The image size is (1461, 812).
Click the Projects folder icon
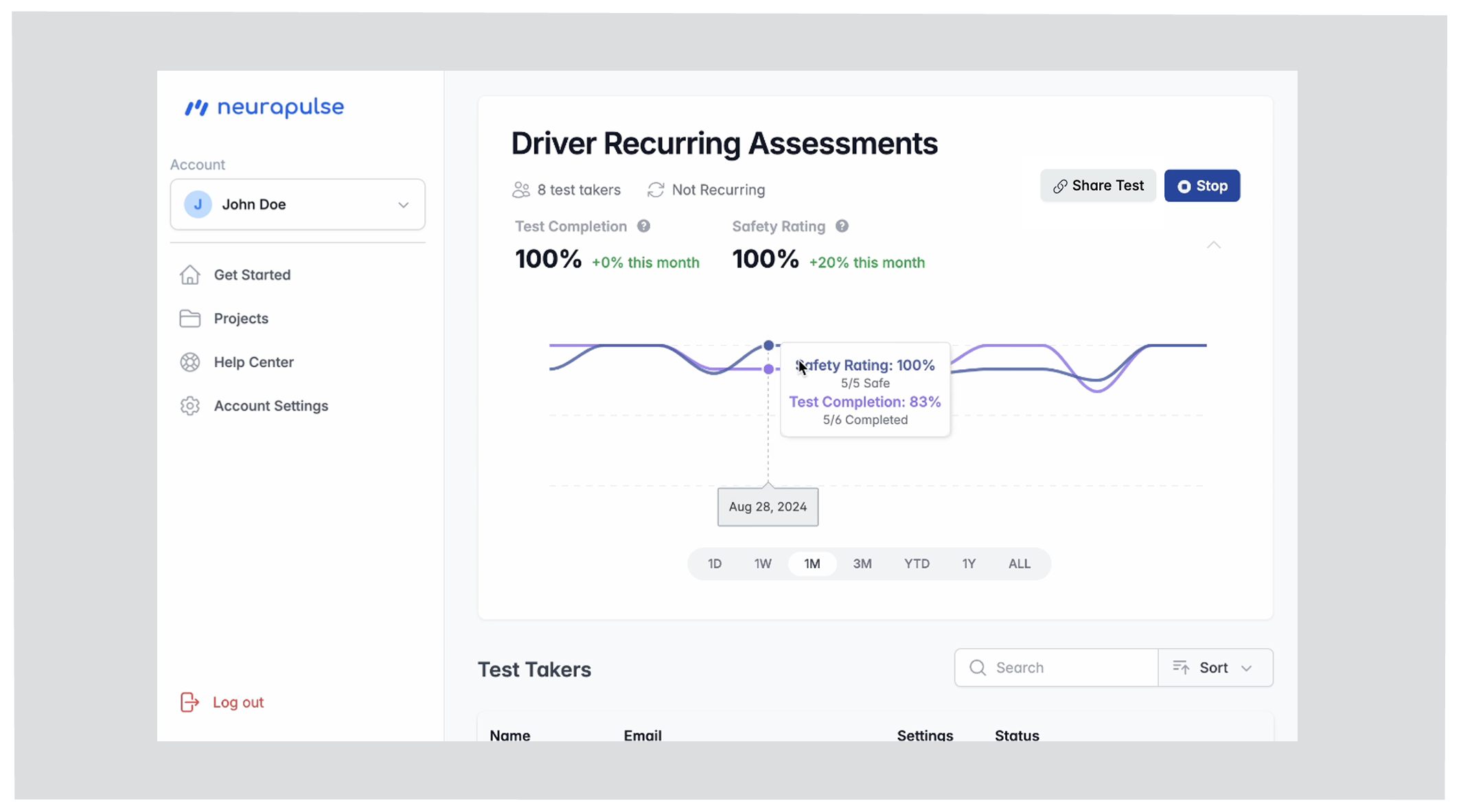(190, 318)
